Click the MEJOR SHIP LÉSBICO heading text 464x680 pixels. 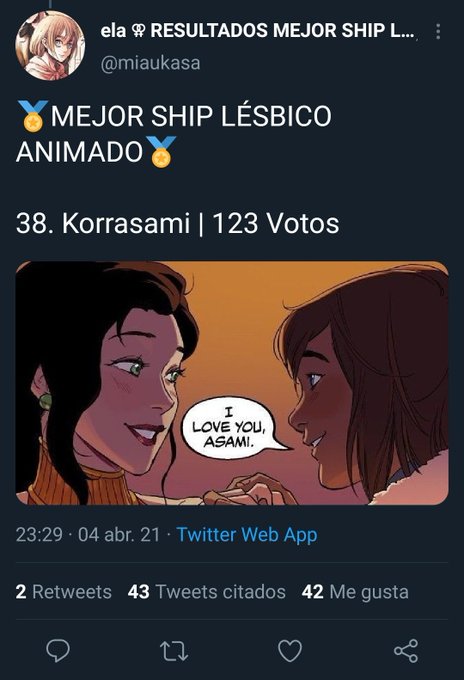click(x=191, y=116)
